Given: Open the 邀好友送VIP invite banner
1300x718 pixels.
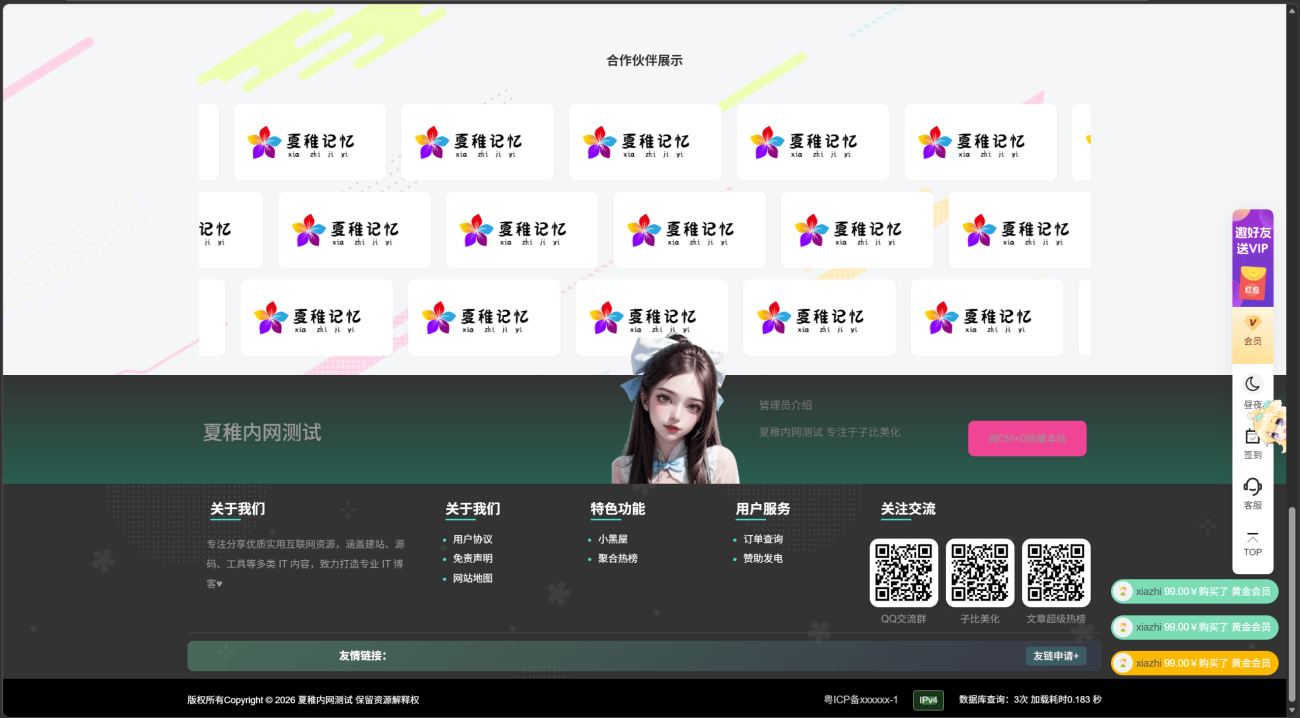Looking at the screenshot, I should [1252, 256].
